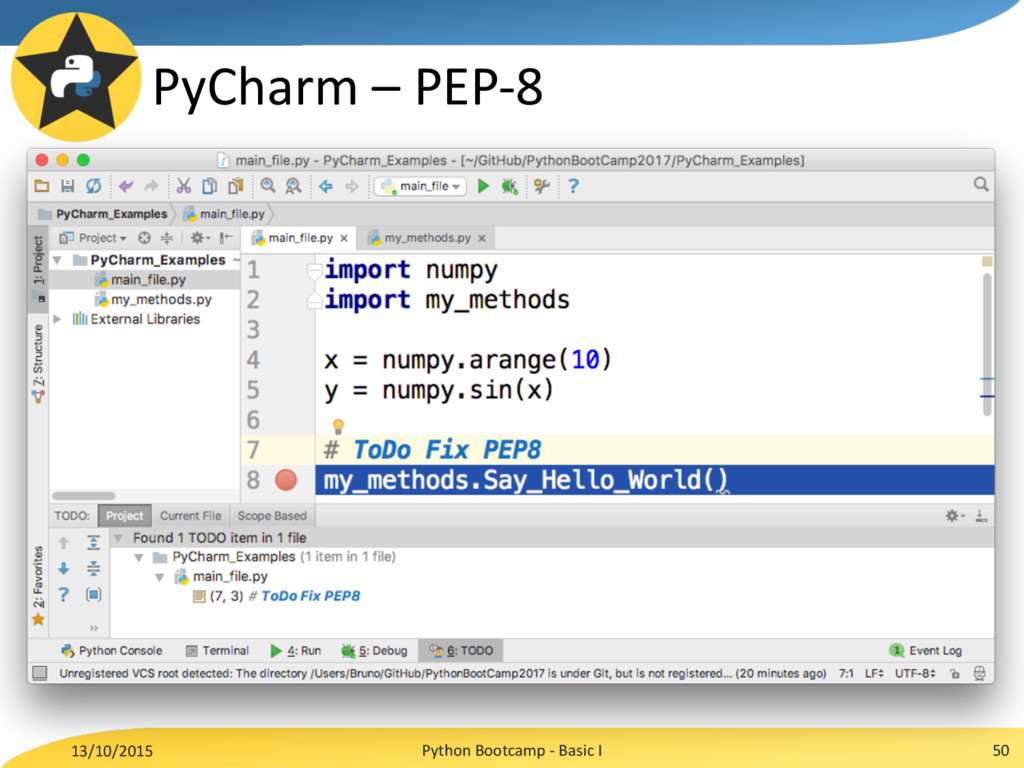Open the Event Log
1024x768 pixels.
(926, 650)
